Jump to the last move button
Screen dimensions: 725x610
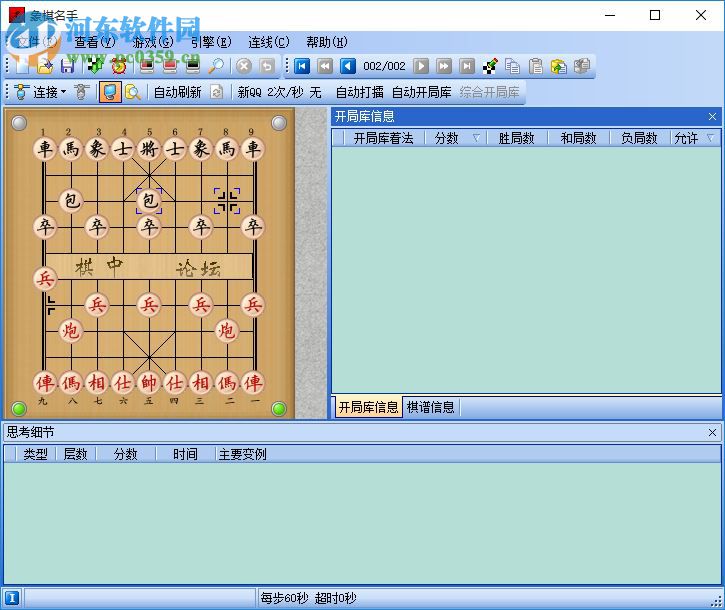tap(467, 66)
